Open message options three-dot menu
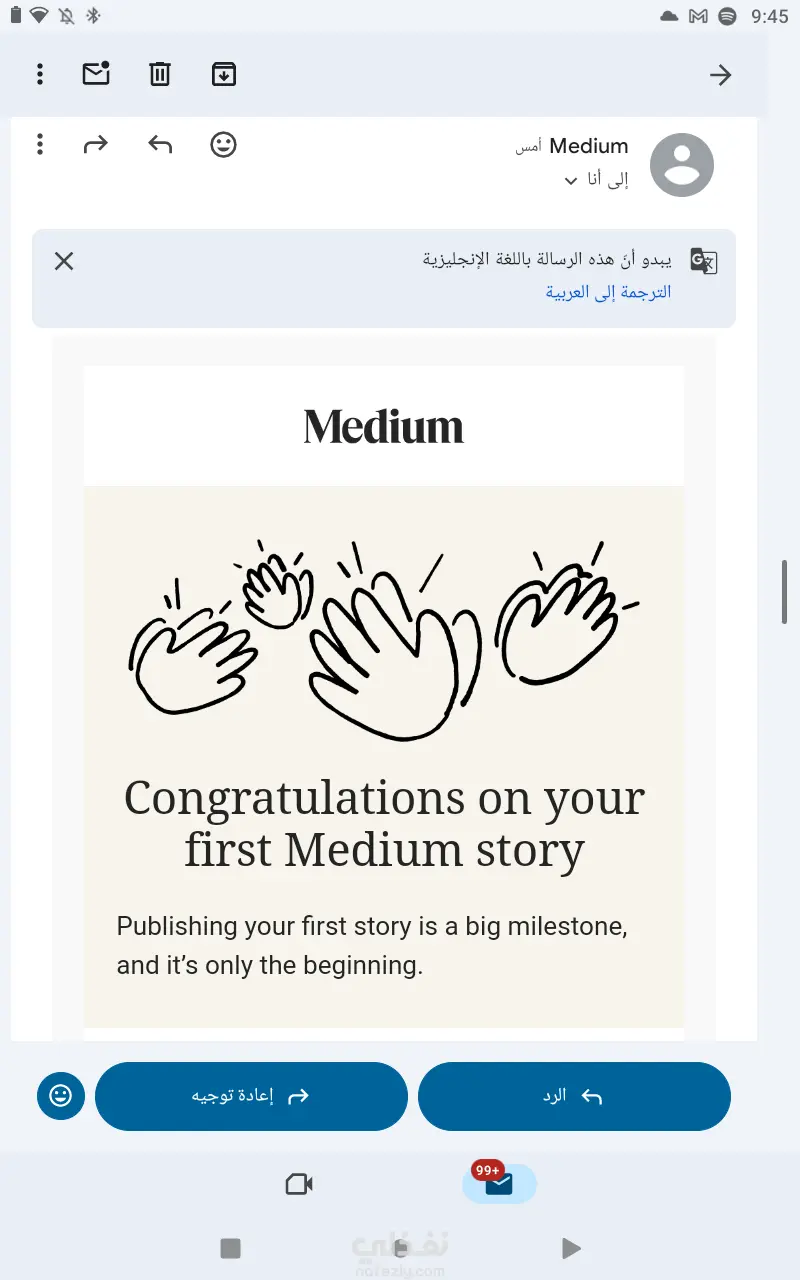This screenshot has height=1280, width=800. (40, 145)
